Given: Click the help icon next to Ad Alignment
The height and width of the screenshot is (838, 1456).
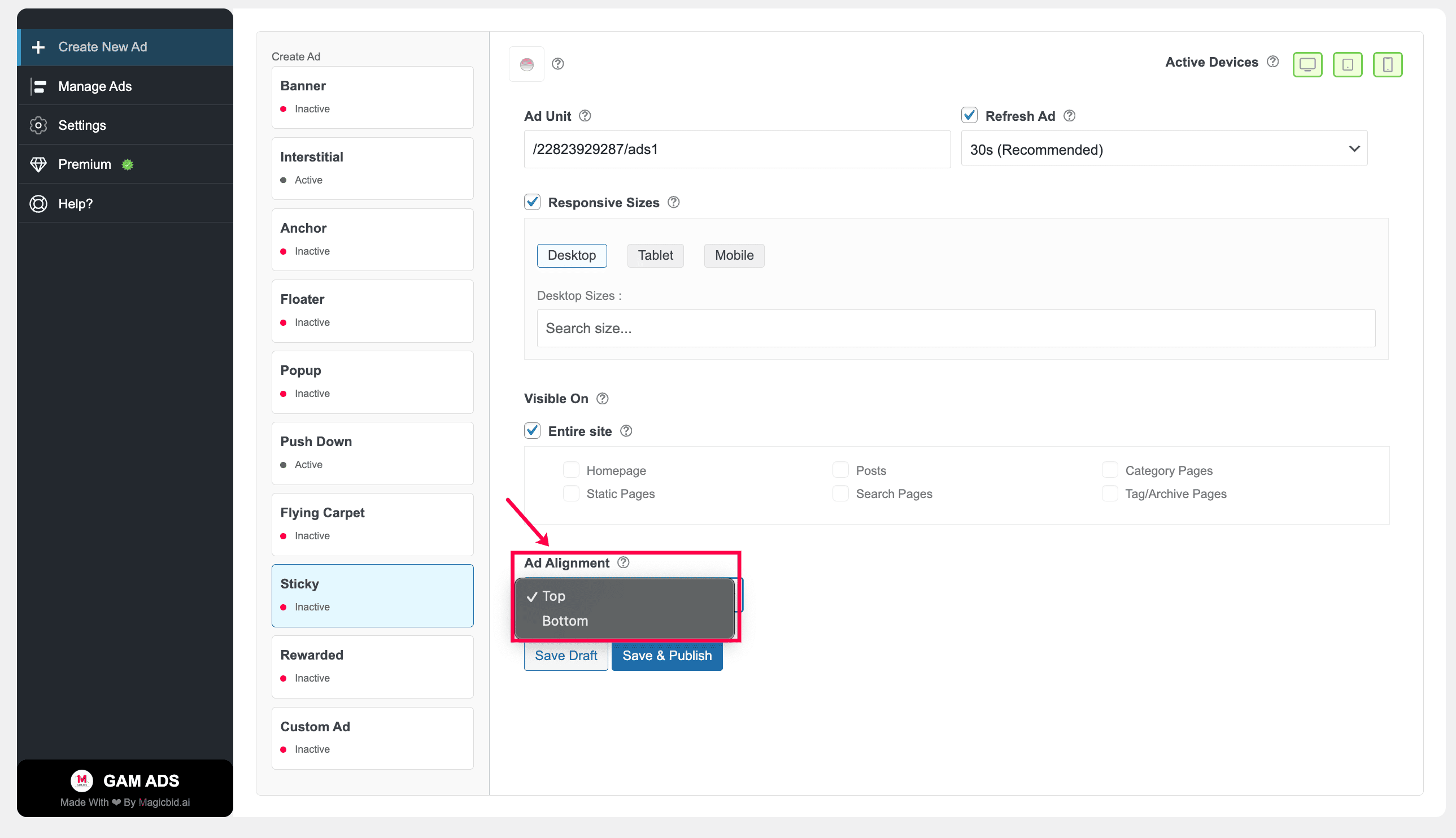Looking at the screenshot, I should tap(624, 562).
